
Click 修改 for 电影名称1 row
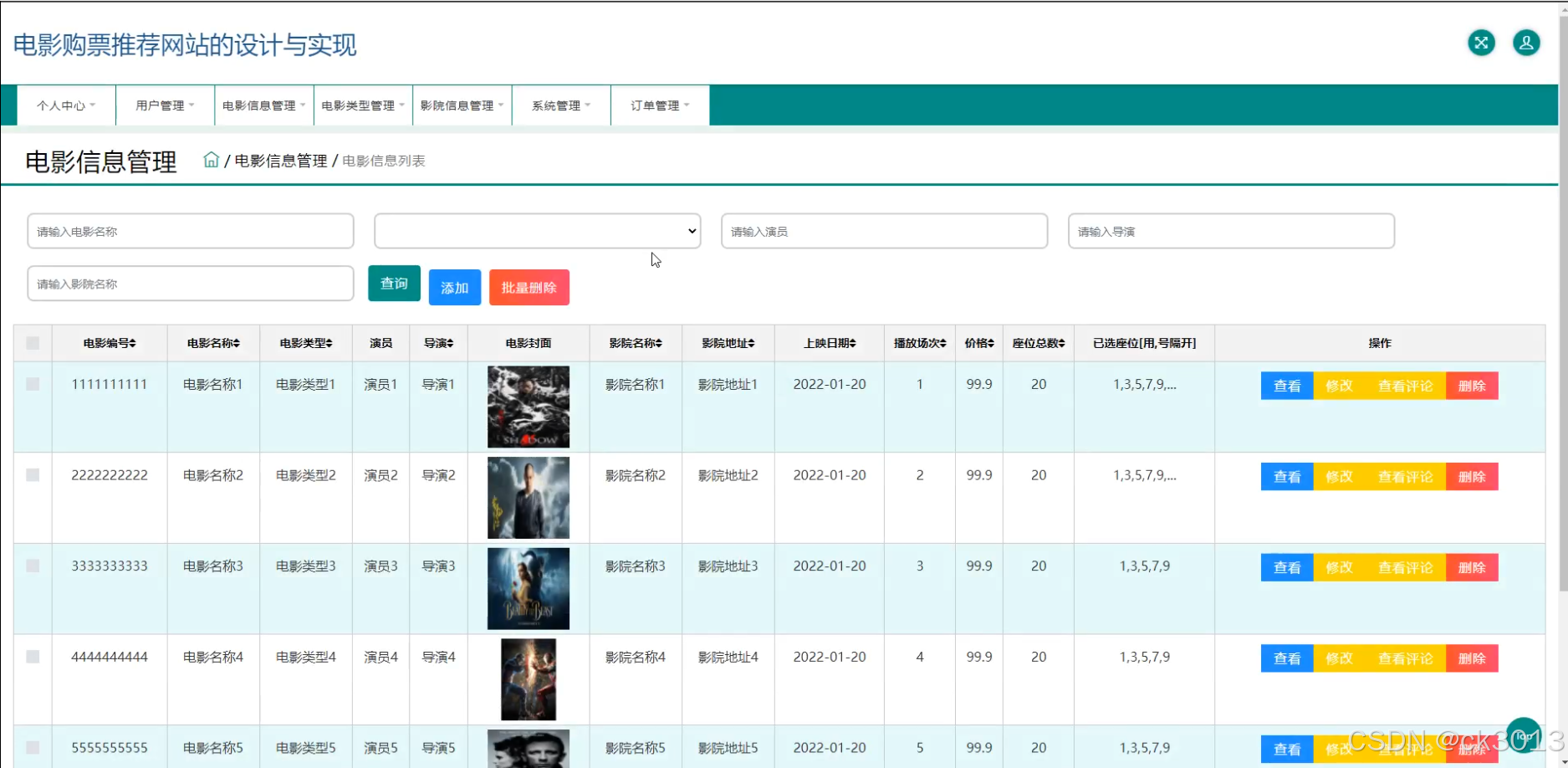click(1339, 386)
